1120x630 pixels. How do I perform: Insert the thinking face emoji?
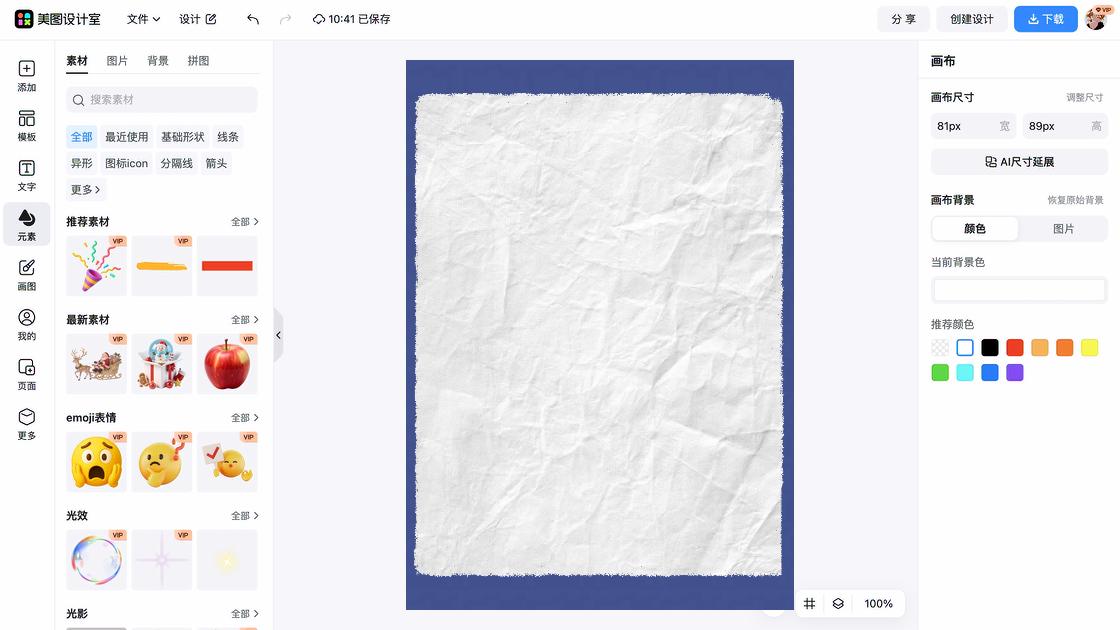click(161, 461)
